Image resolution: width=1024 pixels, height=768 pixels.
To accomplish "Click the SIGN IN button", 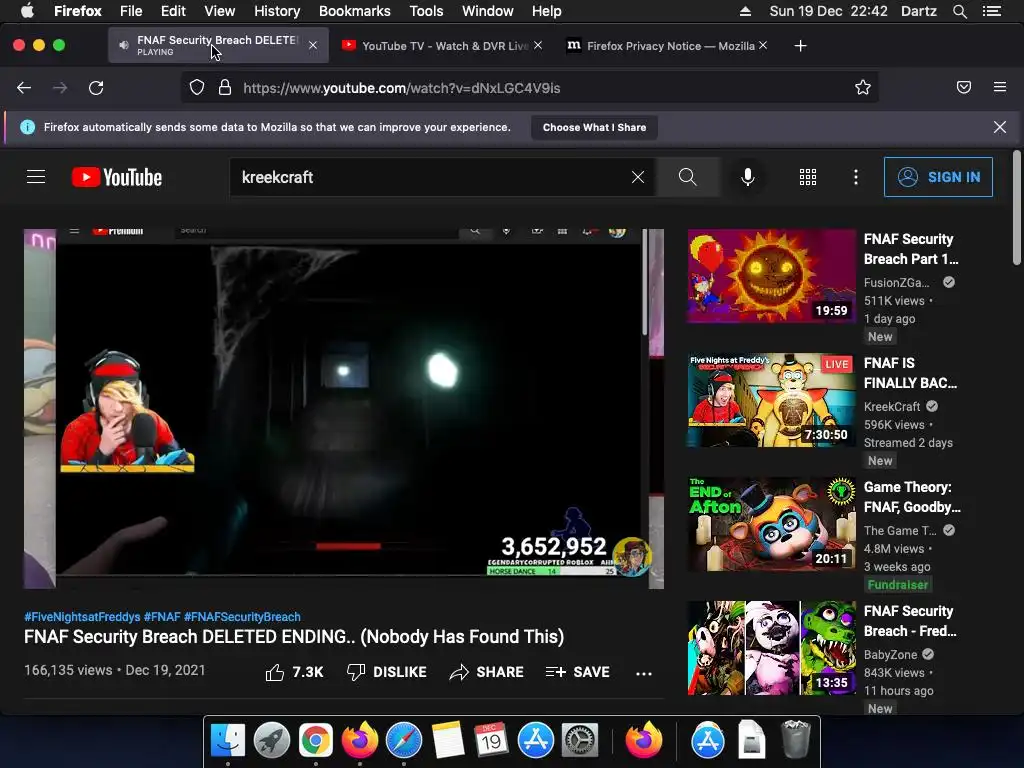I will point(938,177).
